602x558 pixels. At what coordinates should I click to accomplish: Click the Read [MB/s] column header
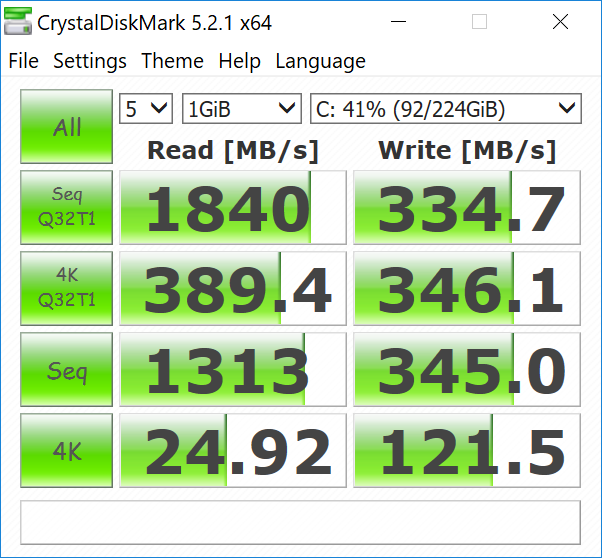(233, 150)
